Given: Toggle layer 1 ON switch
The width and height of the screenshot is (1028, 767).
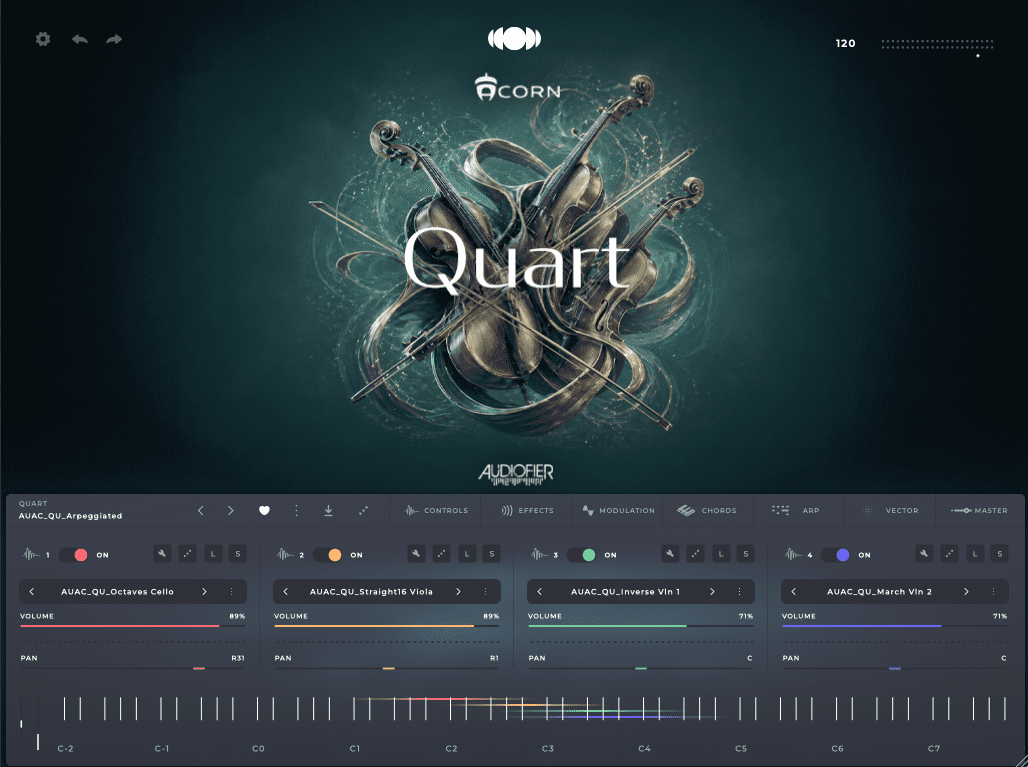Looking at the screenshot, I should [73, 555].
